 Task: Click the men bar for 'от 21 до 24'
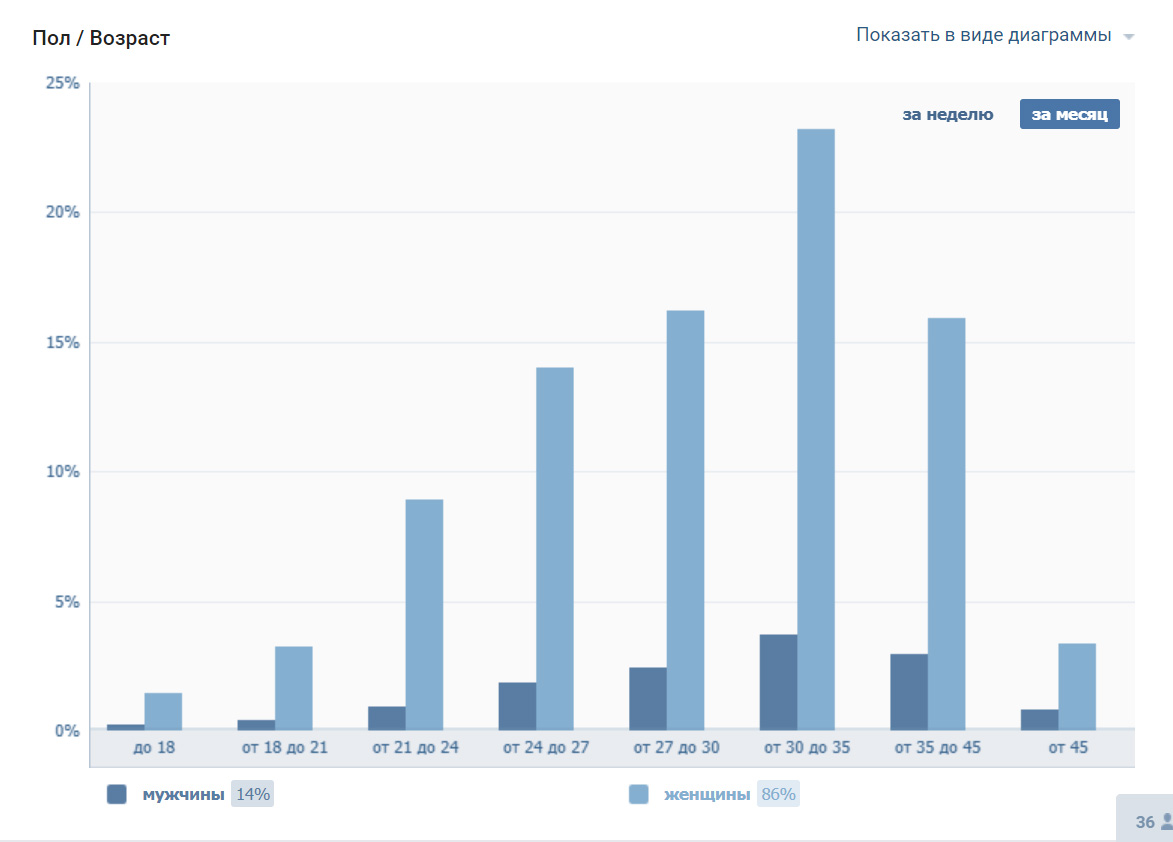click(x=387, y=718)
